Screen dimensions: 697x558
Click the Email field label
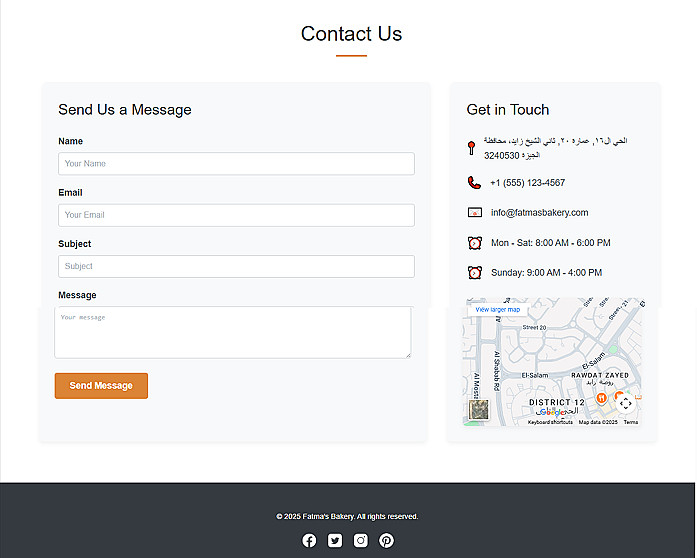(70, 193)
